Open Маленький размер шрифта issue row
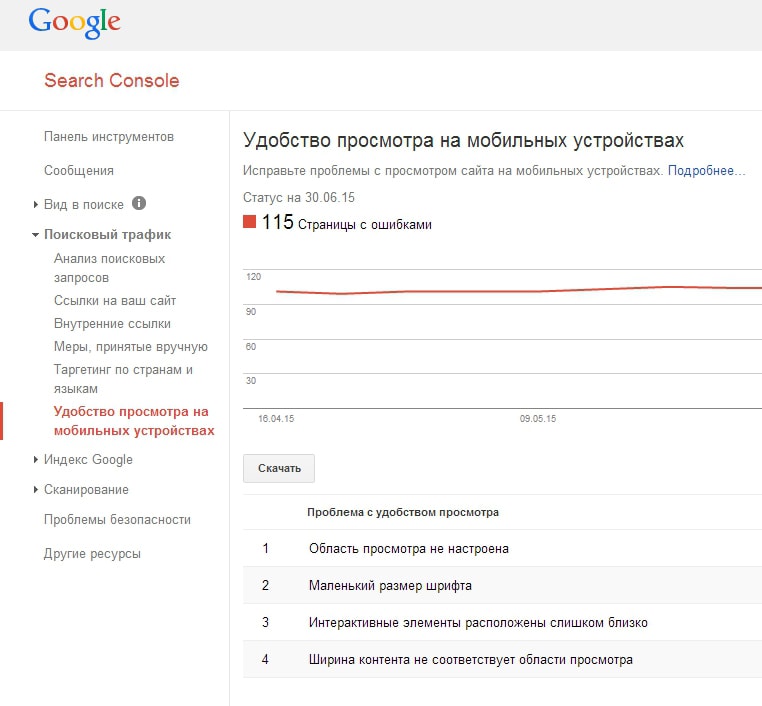Image resolution: width=762 pixels, height=706 pixels. click(x=502, y=585)
